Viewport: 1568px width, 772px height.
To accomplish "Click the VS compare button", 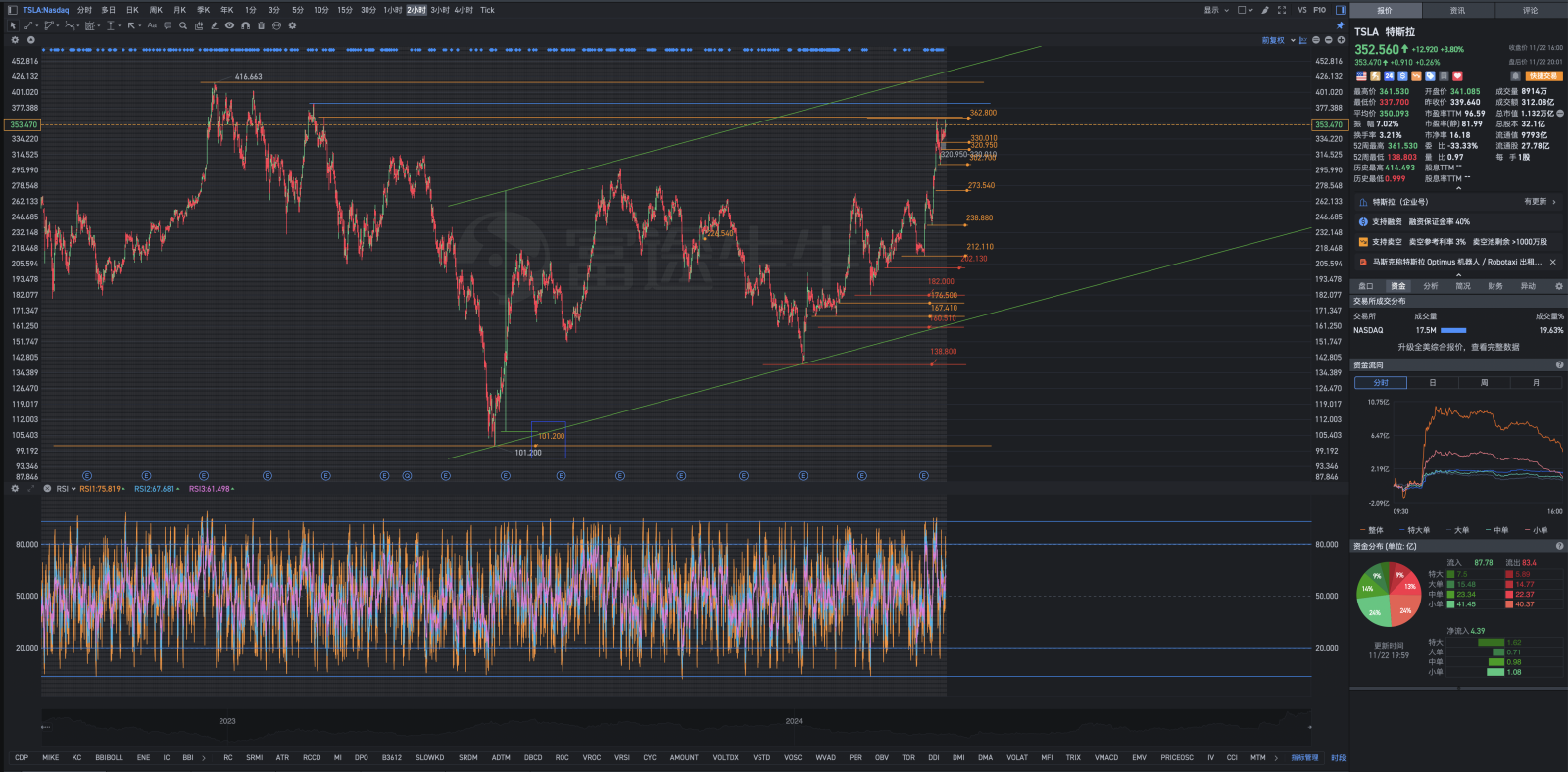I will point(1302,10).
